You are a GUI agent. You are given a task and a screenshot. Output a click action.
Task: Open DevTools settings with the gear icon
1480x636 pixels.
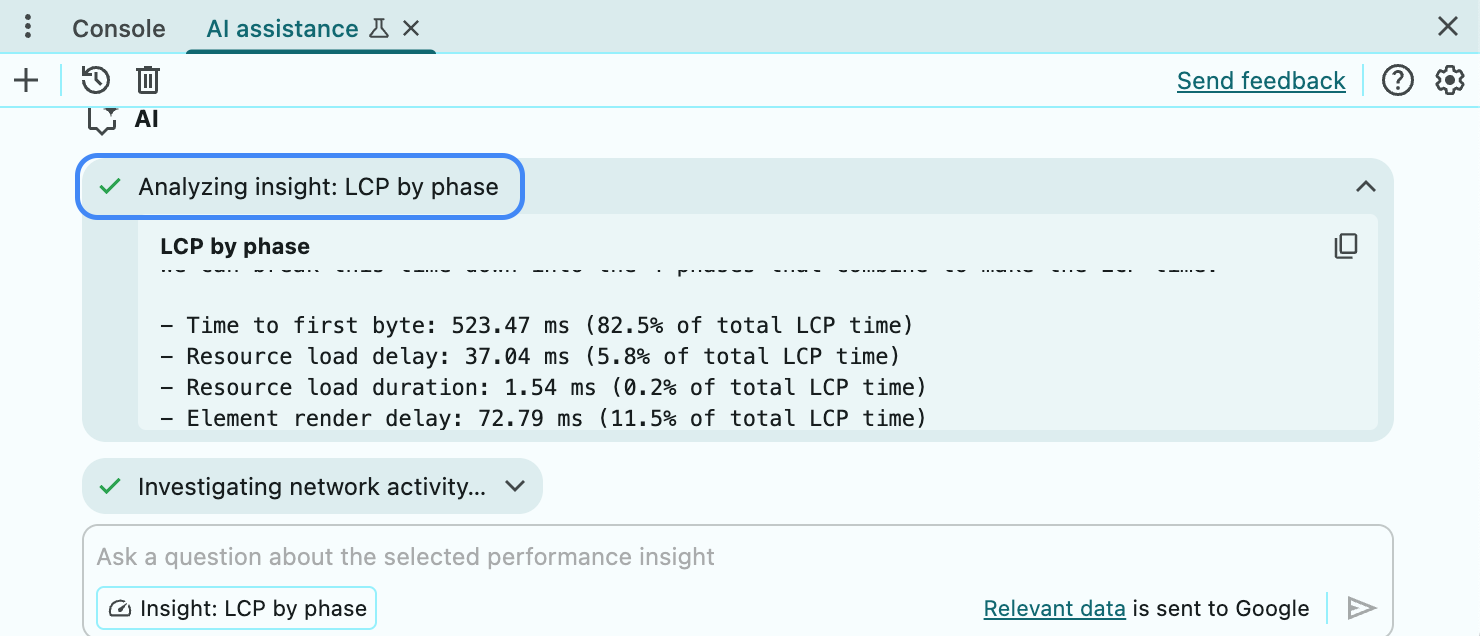click(1449, 80)
